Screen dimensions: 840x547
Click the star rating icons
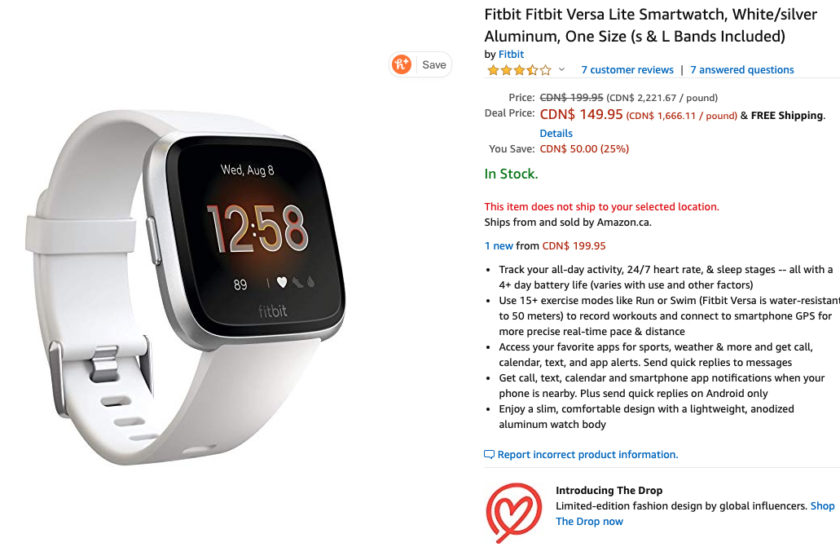point(519,70)
